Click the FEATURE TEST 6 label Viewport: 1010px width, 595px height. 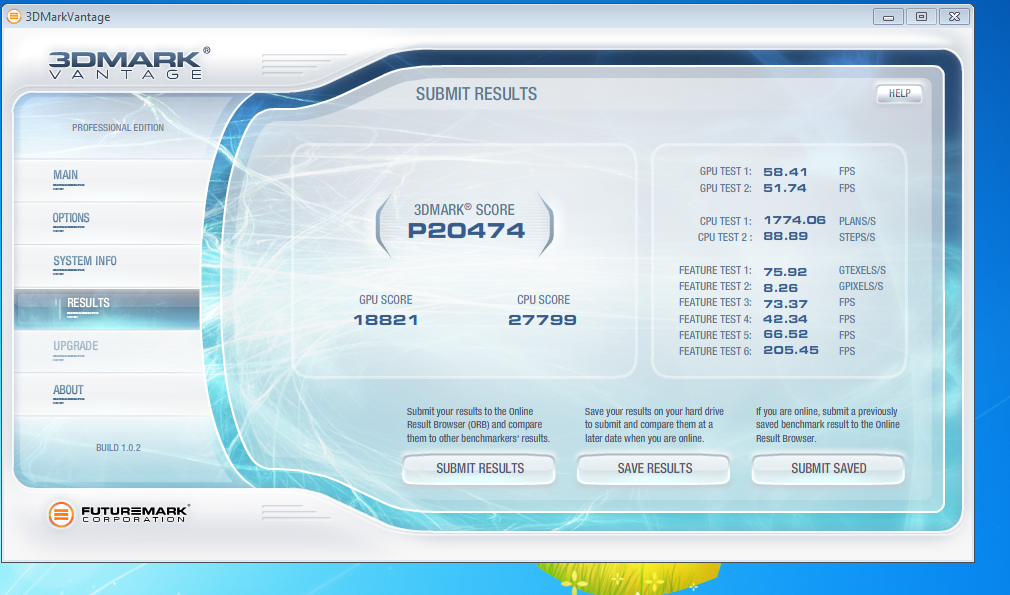point(715,351)
